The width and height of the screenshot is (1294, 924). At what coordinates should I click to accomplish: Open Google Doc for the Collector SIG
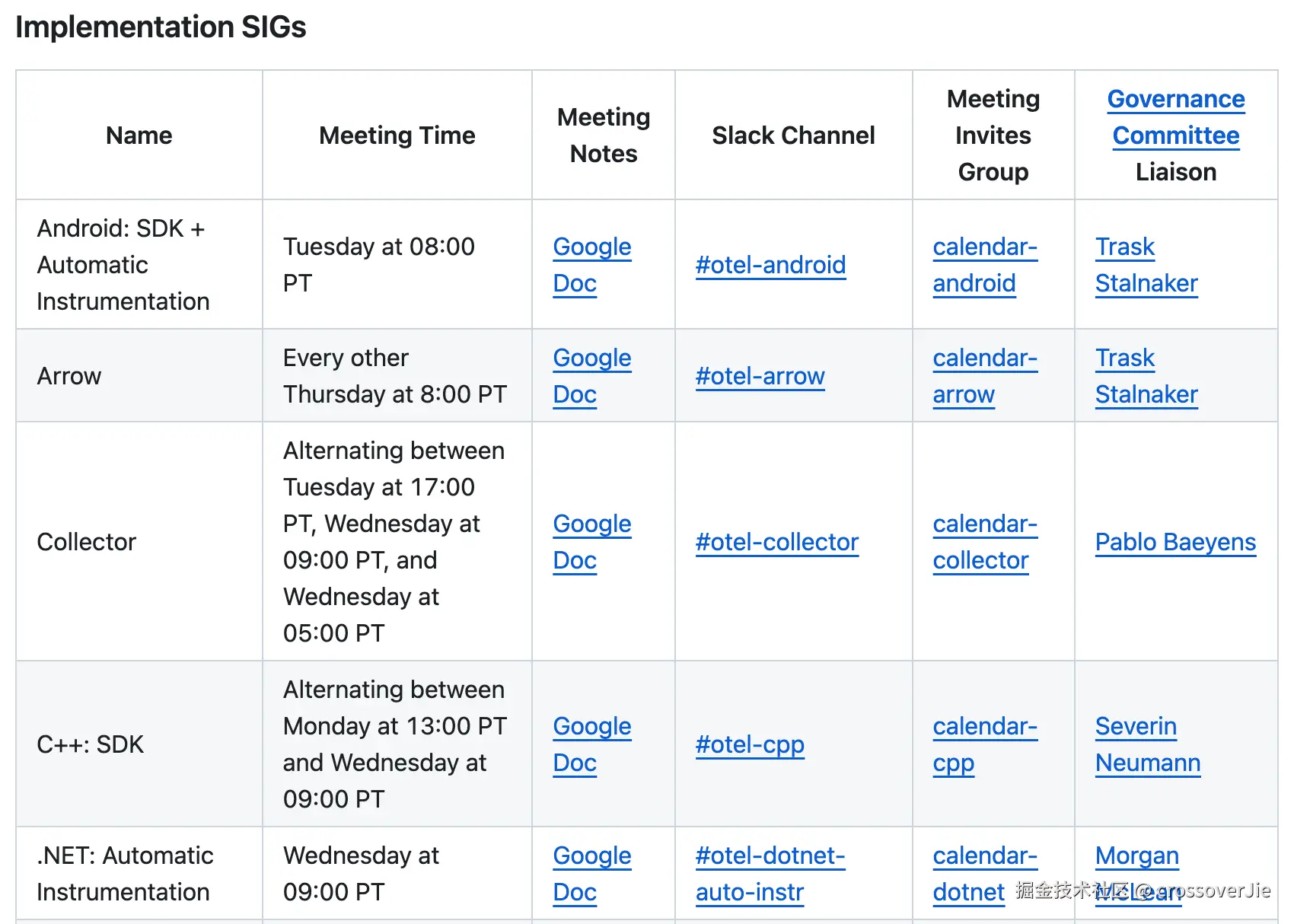[x=591, y=524]
